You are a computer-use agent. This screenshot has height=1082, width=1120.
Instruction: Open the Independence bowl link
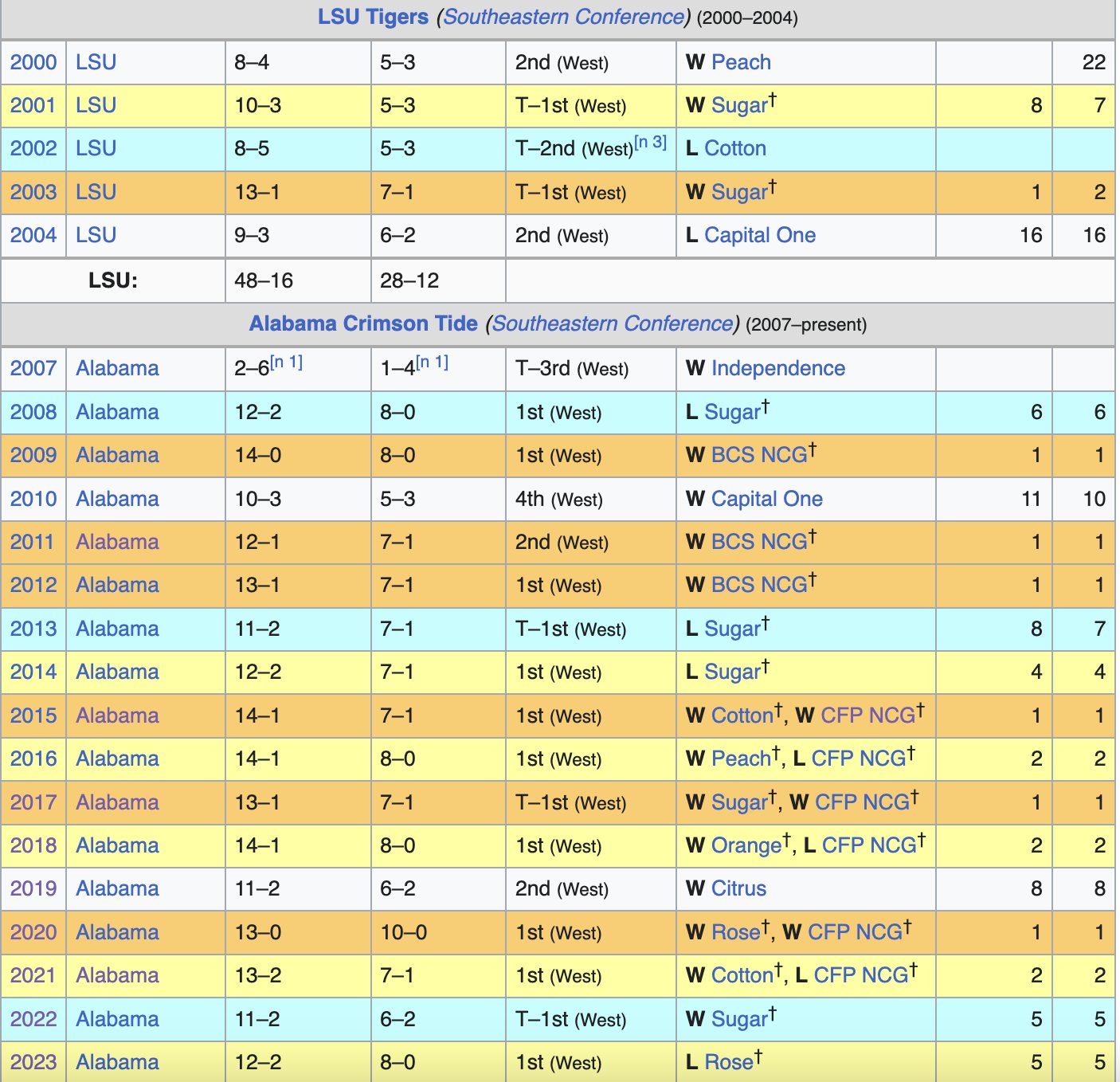(x=778, y=368)
